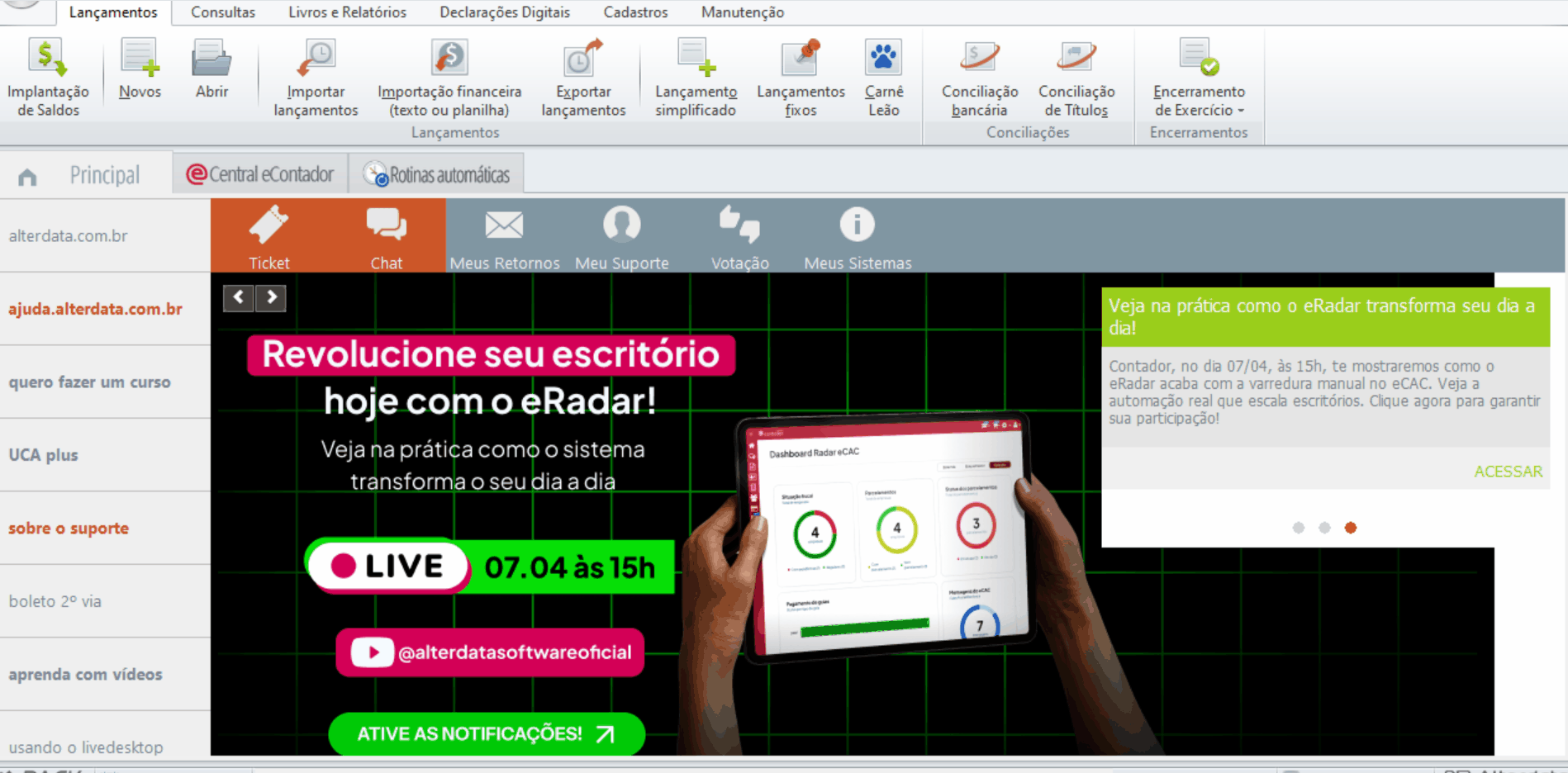The image size is (1568, 773).
Task: Click @alterdatasoftwareoficial YouTube button
Action: tap(490, 652)
